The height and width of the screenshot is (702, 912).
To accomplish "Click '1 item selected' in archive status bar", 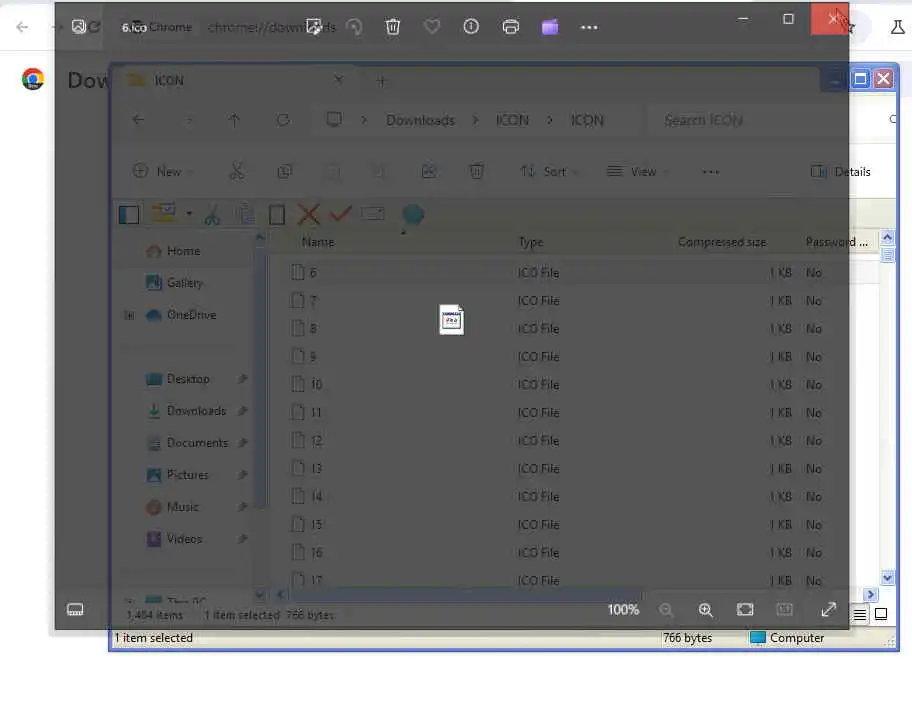I will pyautogui.click(x=154, y=638).
